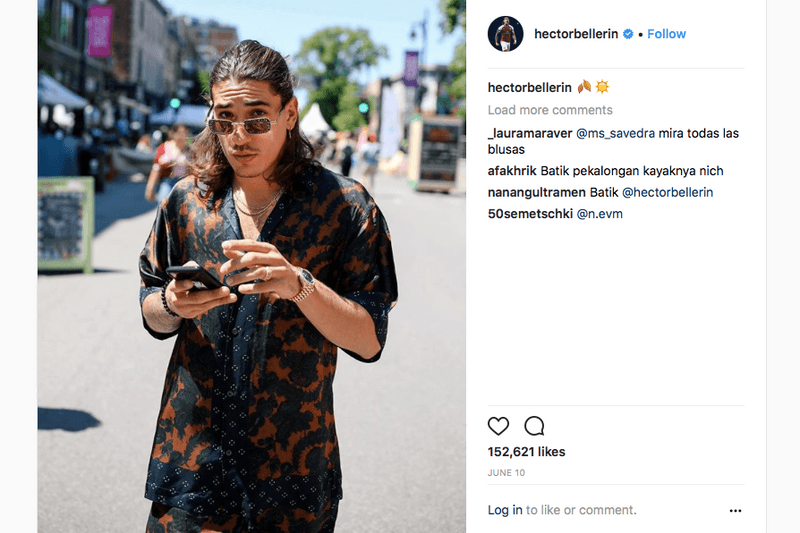Viewport: 800px width, 533px height.
Task: Open the @n.evm mention
Action: click(x=599, y=214)
